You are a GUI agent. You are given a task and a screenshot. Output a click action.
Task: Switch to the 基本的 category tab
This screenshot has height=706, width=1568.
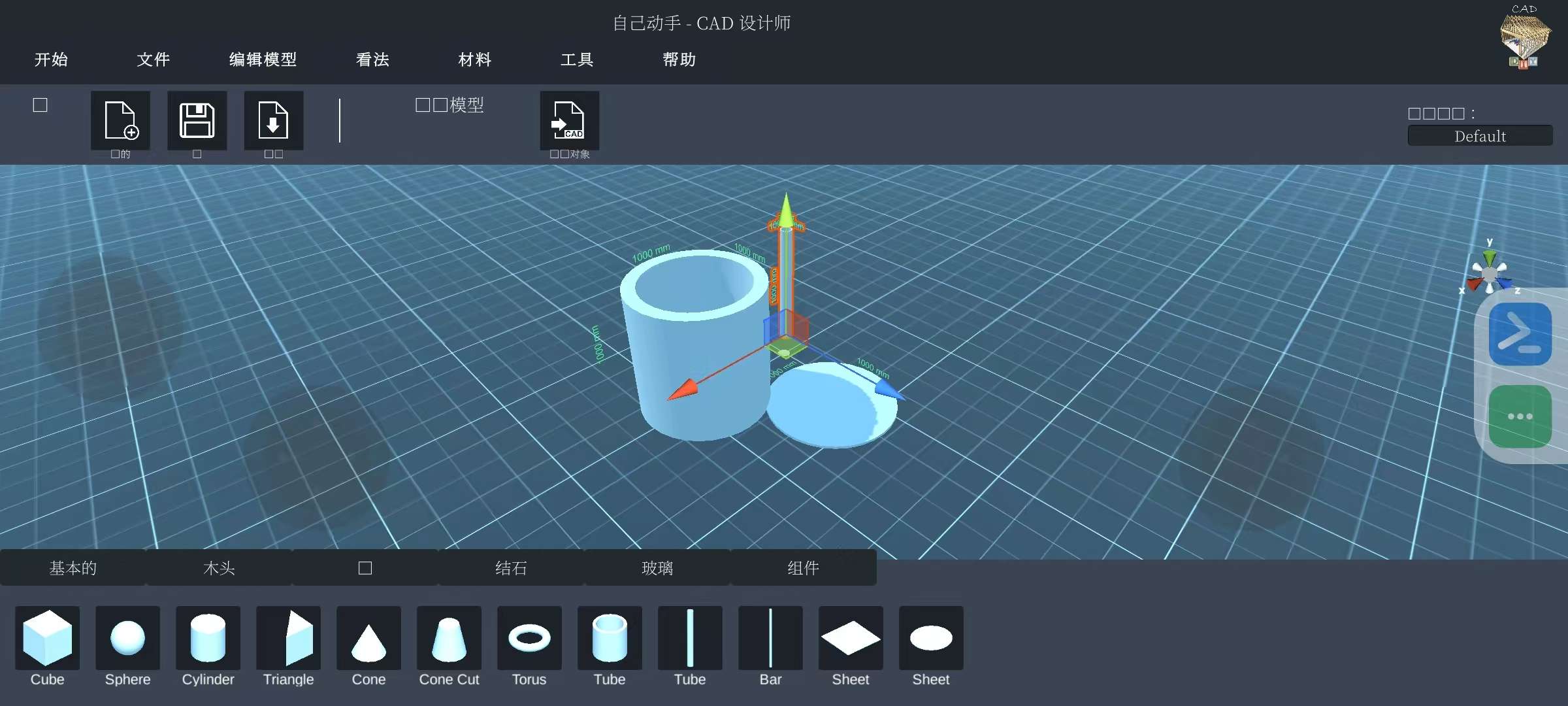coord(73,567)
